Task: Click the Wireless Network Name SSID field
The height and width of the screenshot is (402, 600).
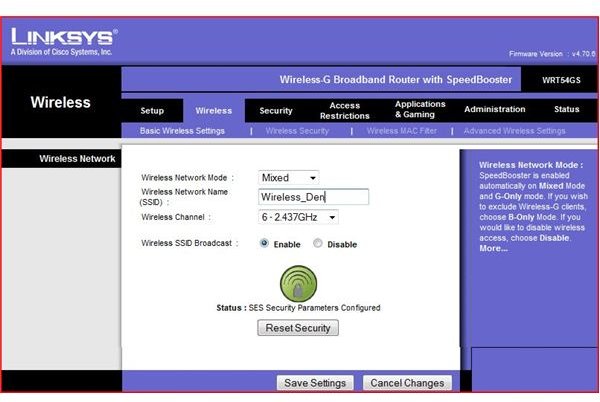Action: coord(313,197)
